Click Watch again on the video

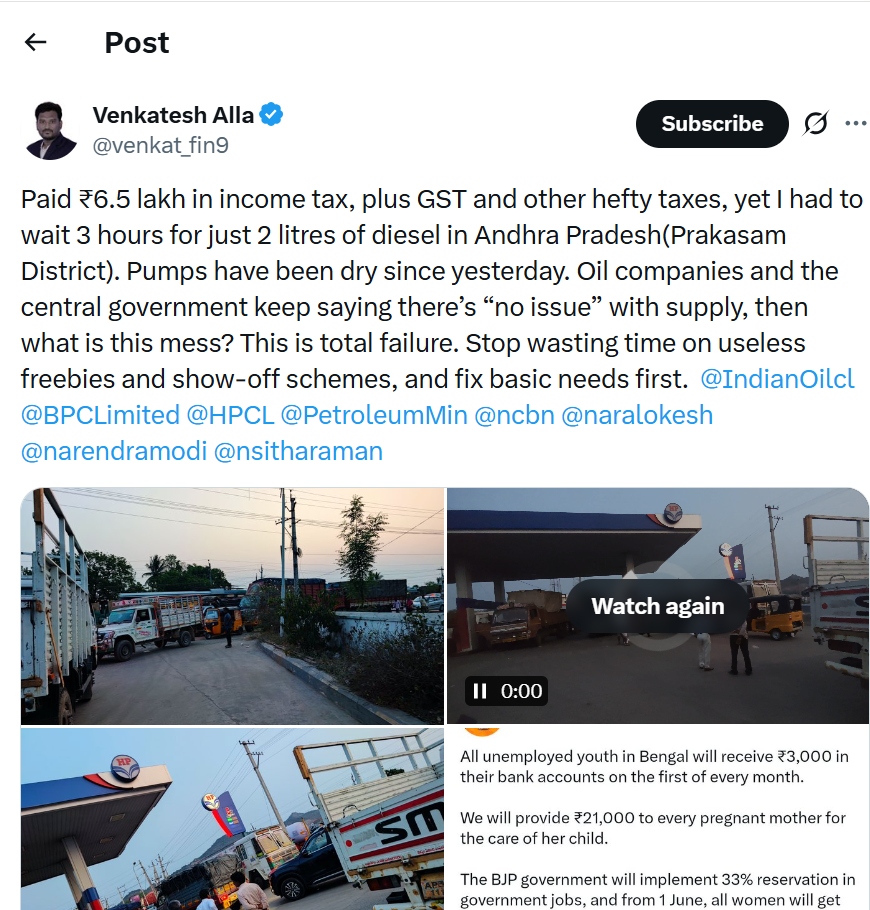[x=657, y=606]
